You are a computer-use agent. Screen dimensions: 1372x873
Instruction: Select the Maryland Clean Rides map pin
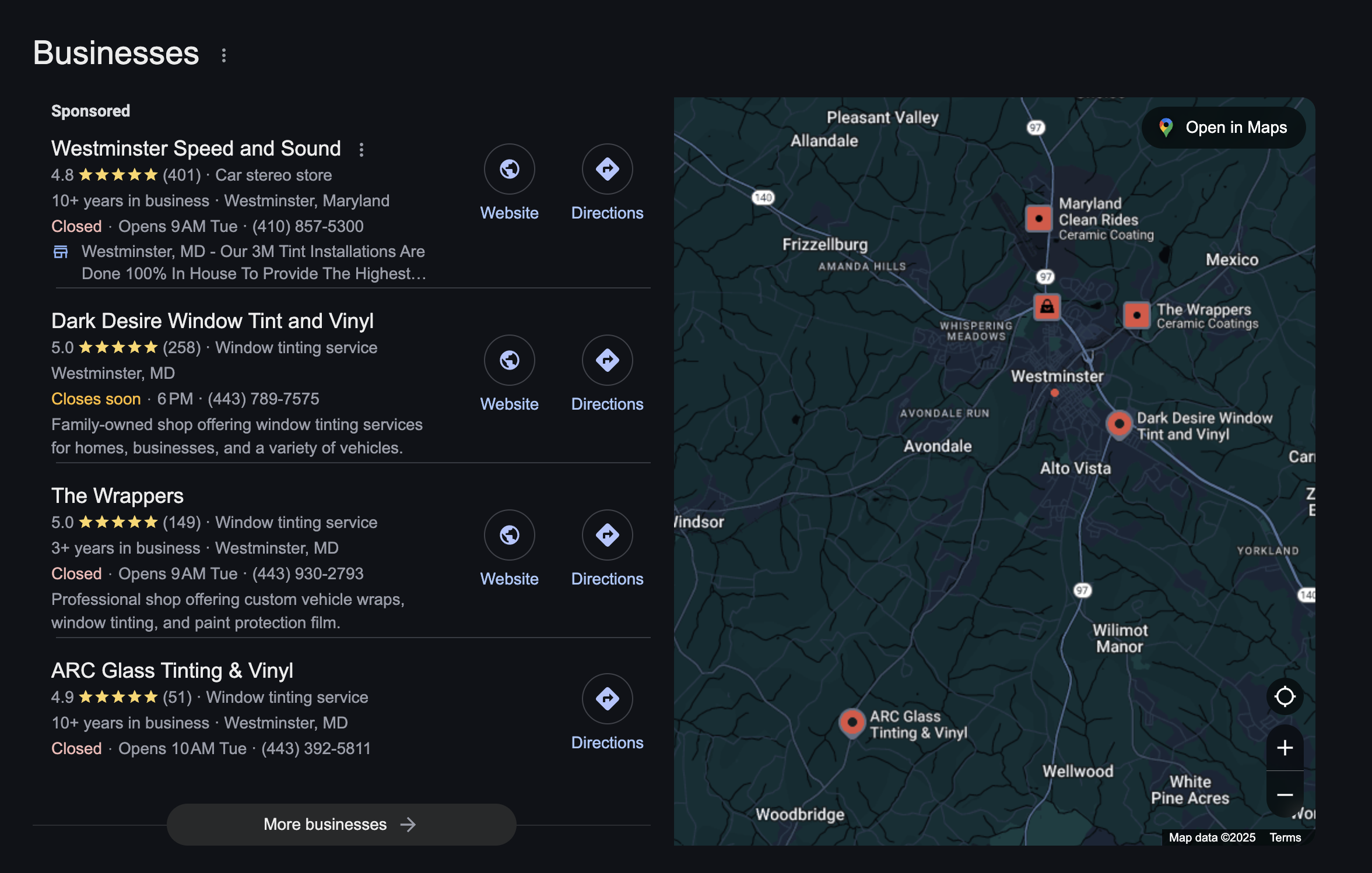(x=1038, y=219)
